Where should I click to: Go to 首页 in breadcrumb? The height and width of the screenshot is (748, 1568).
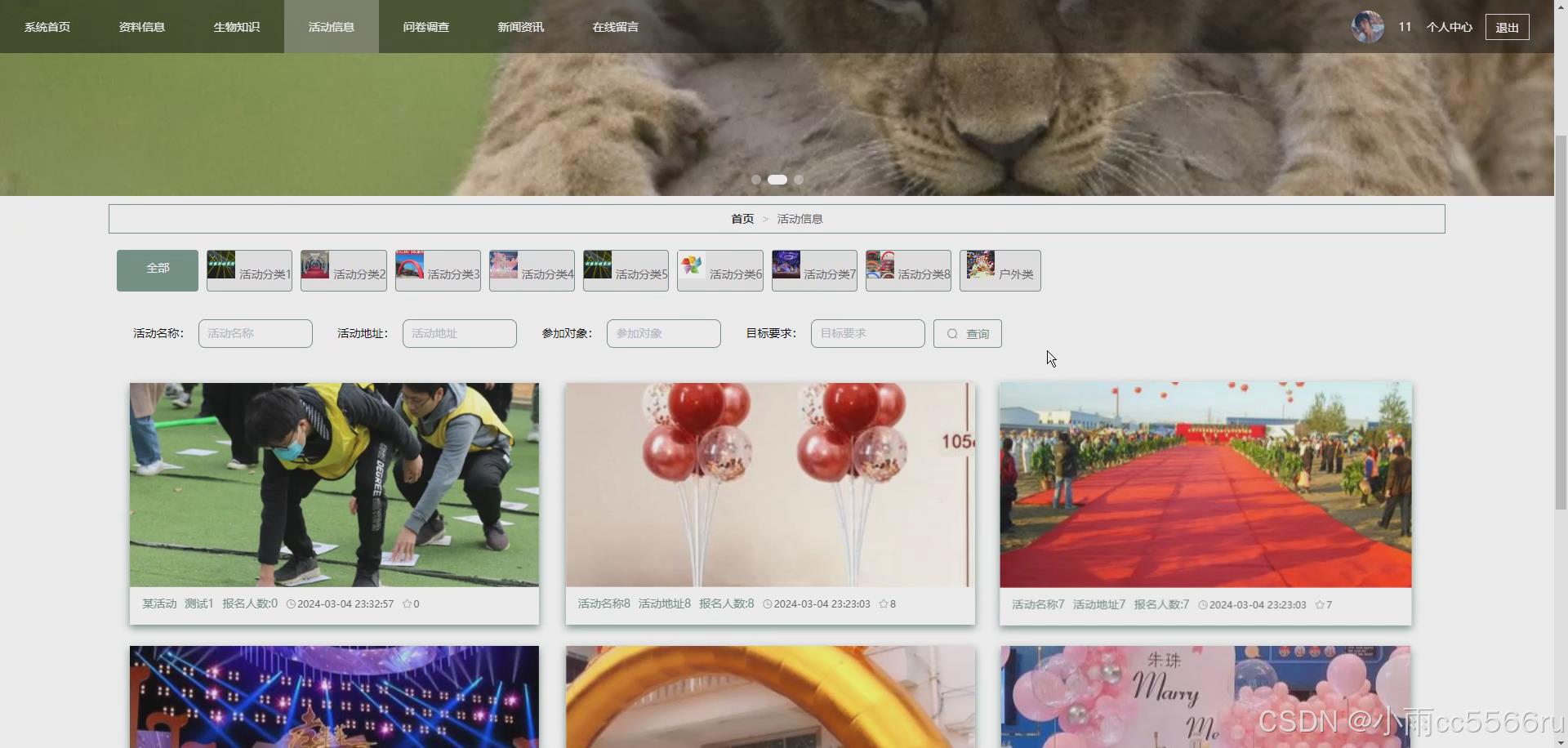[742, 219]
